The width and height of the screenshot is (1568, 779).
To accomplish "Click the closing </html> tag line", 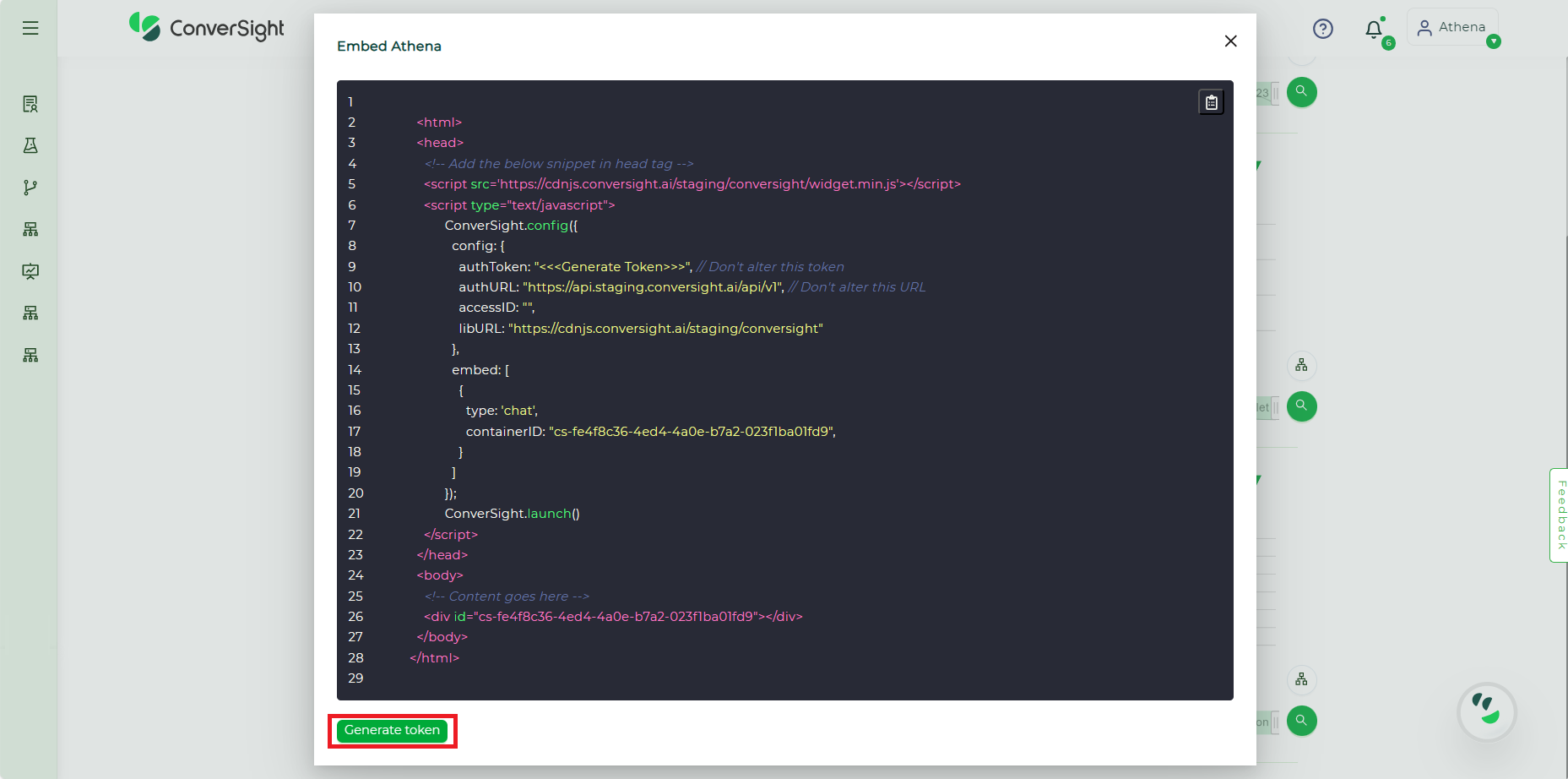I will (434, 658).
